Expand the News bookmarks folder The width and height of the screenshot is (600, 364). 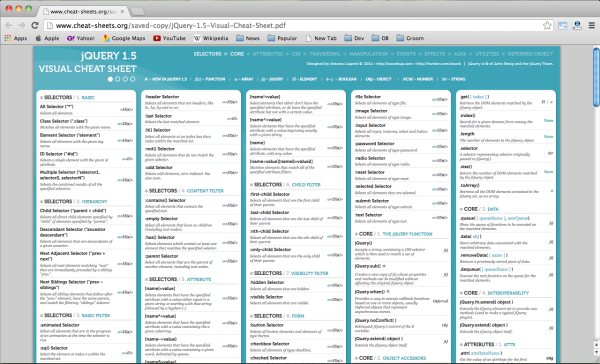click(248, 38)
